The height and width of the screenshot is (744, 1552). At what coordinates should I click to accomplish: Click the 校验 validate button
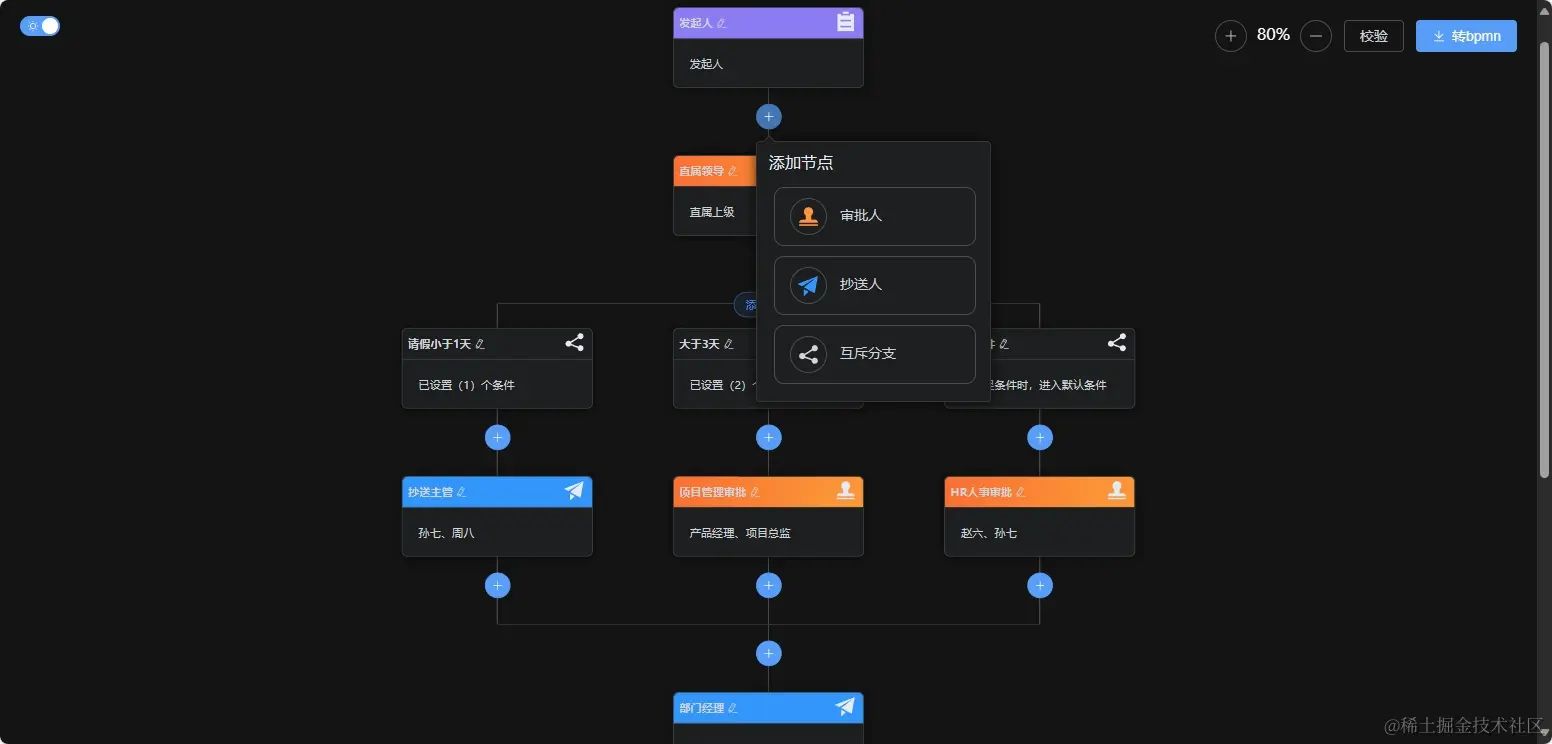[x=1373, y=36]
